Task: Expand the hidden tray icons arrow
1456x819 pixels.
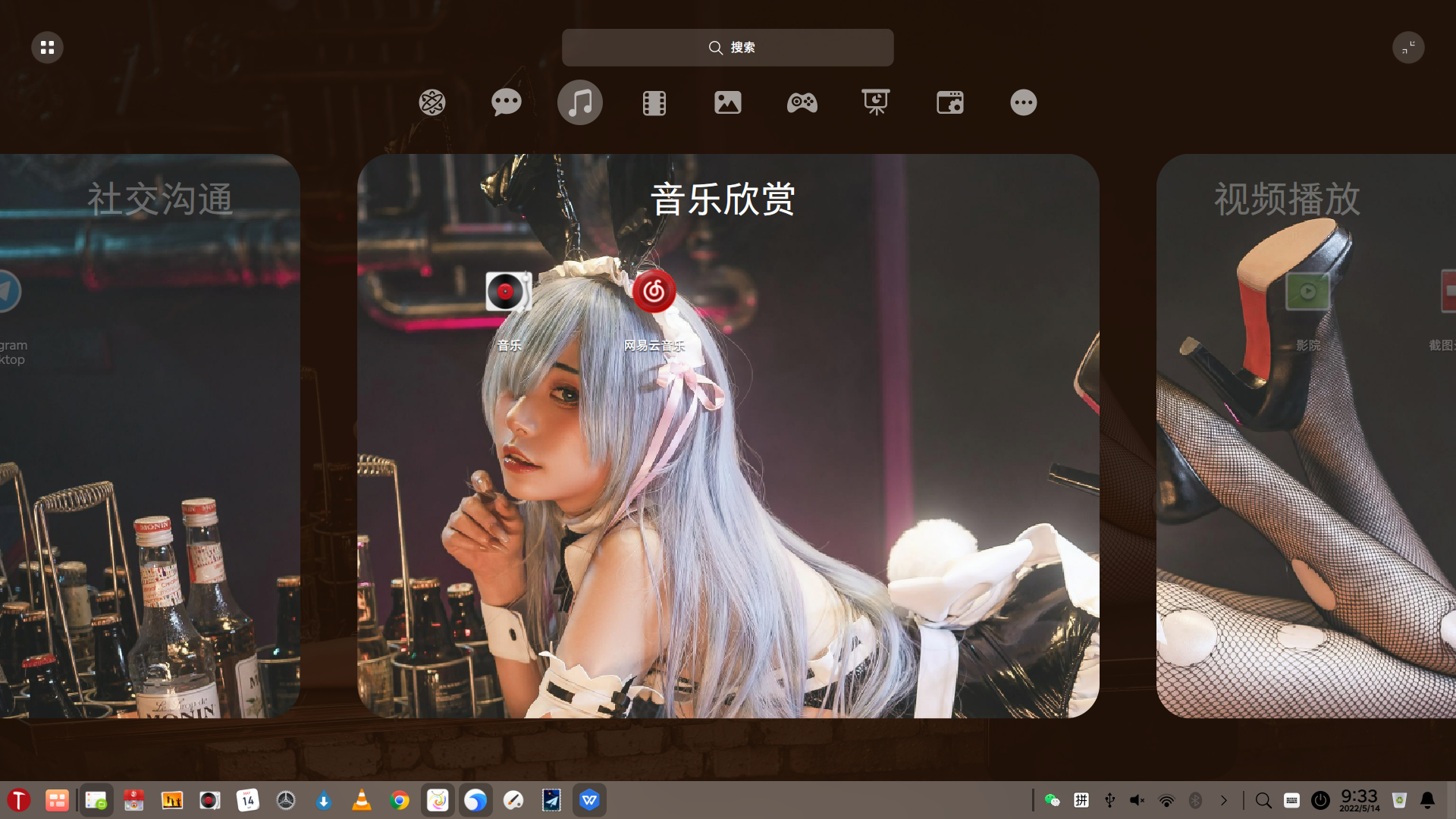Action: tap(1223, 800)
